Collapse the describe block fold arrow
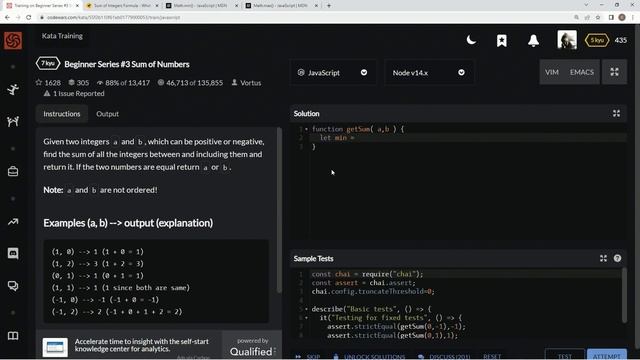 coord(306,309)
